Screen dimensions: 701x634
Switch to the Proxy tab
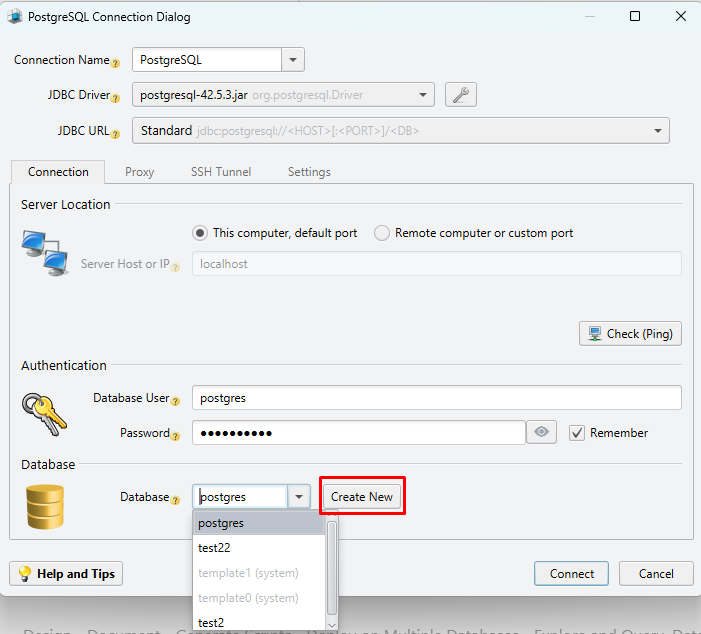coord(139,172)
